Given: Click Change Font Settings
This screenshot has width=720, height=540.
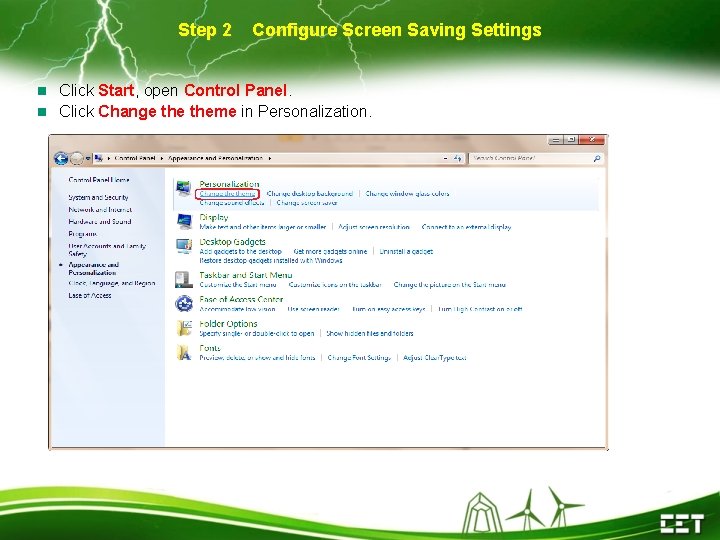Looking at the screenshot, I should point(359,358).
